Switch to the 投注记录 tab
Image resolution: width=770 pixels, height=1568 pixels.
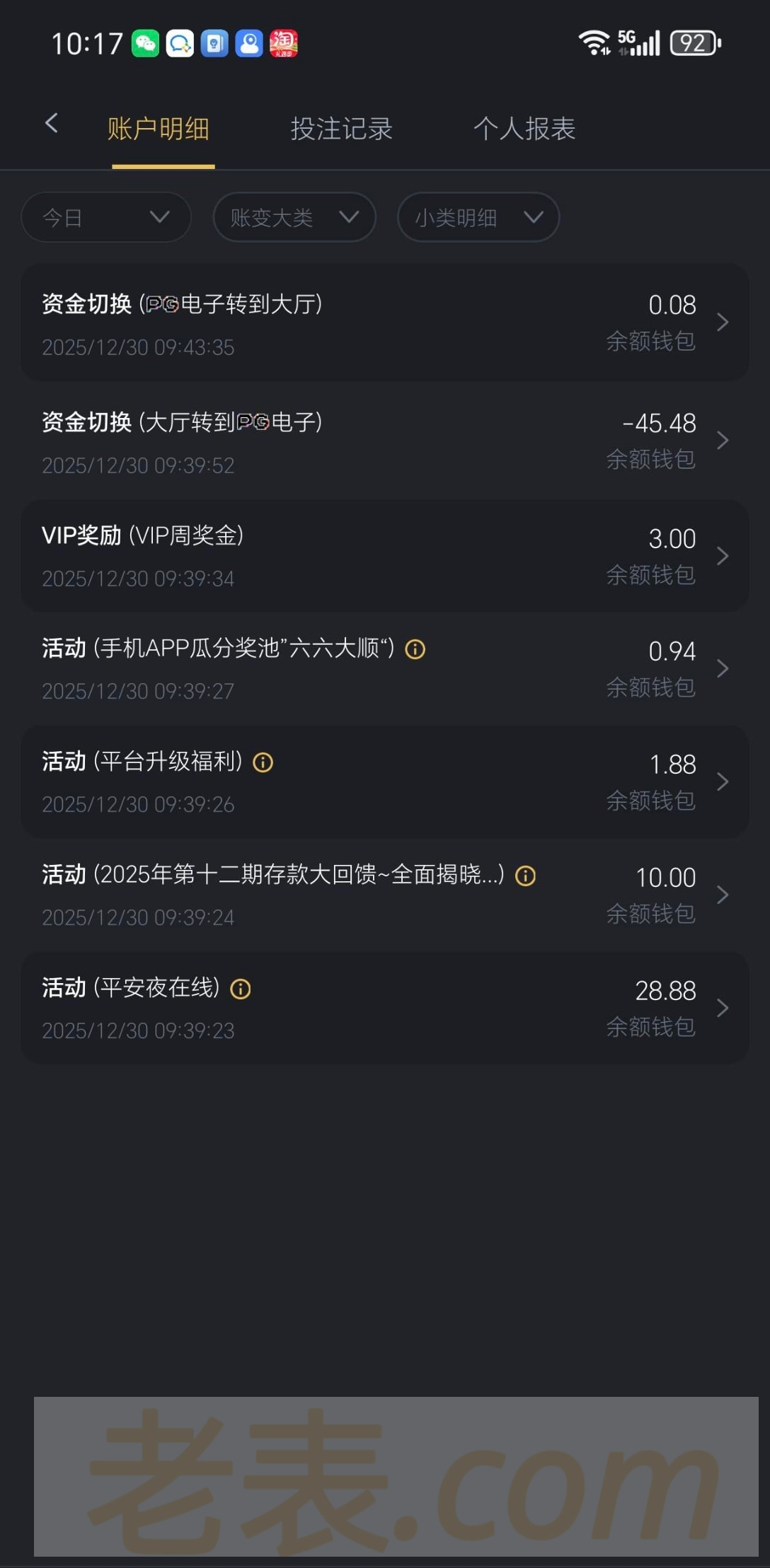coord(341,129)
